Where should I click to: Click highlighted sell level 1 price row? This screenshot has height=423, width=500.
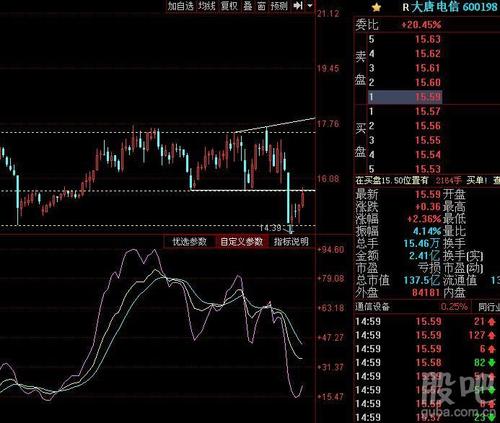pyautogui.click(x=405, y=97)
